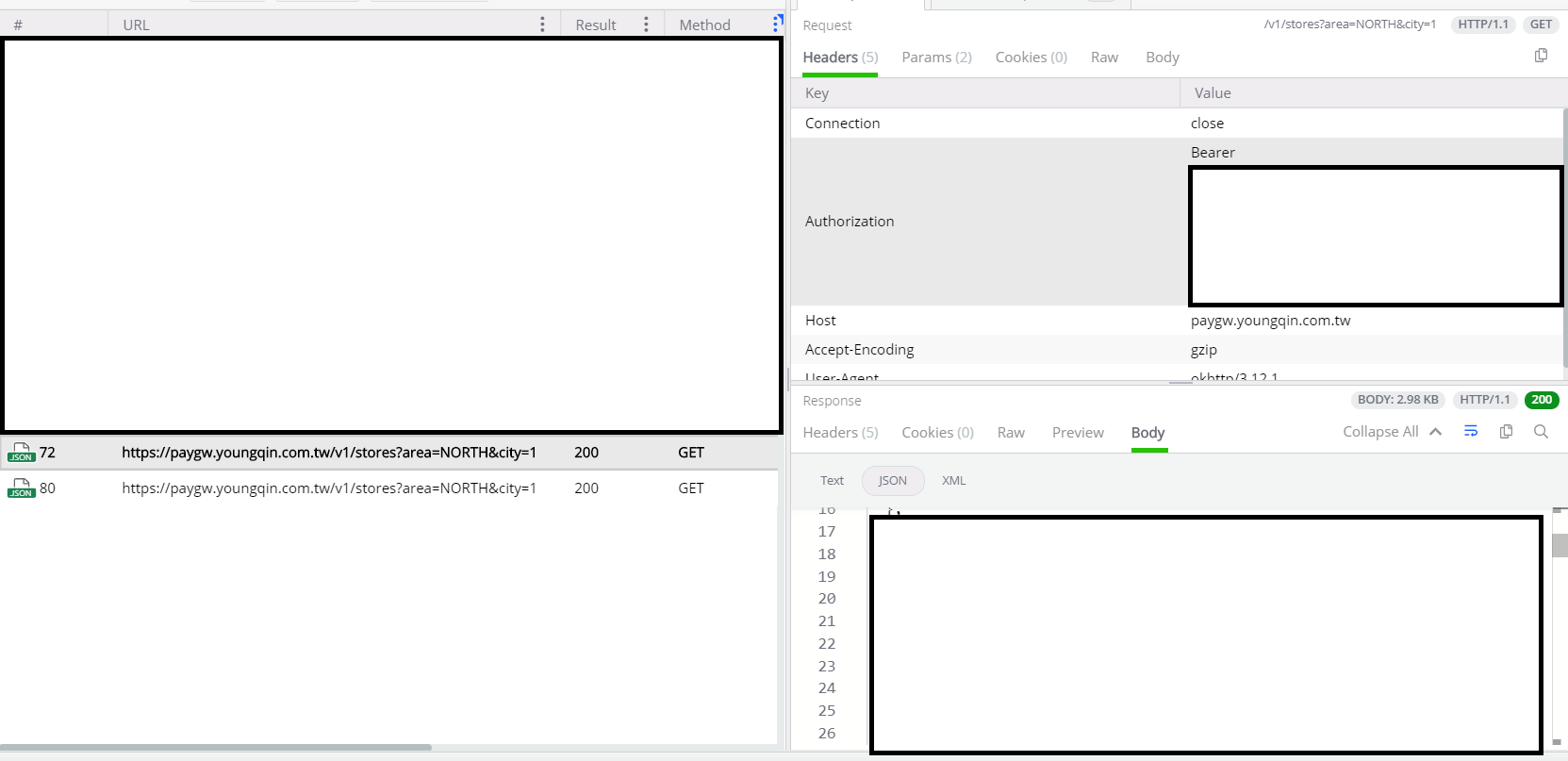
Task: Show request Raw tab
Action: coord(1104,58)
